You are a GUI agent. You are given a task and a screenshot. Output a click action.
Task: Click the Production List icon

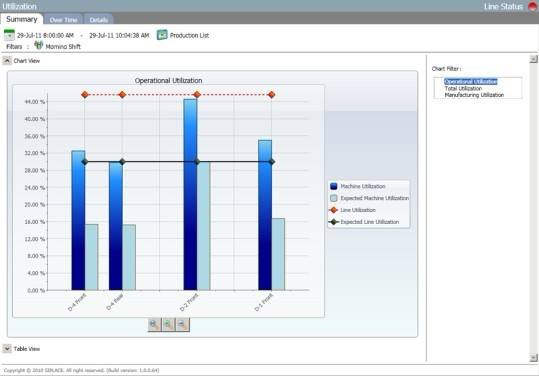(x=162, y=35)
